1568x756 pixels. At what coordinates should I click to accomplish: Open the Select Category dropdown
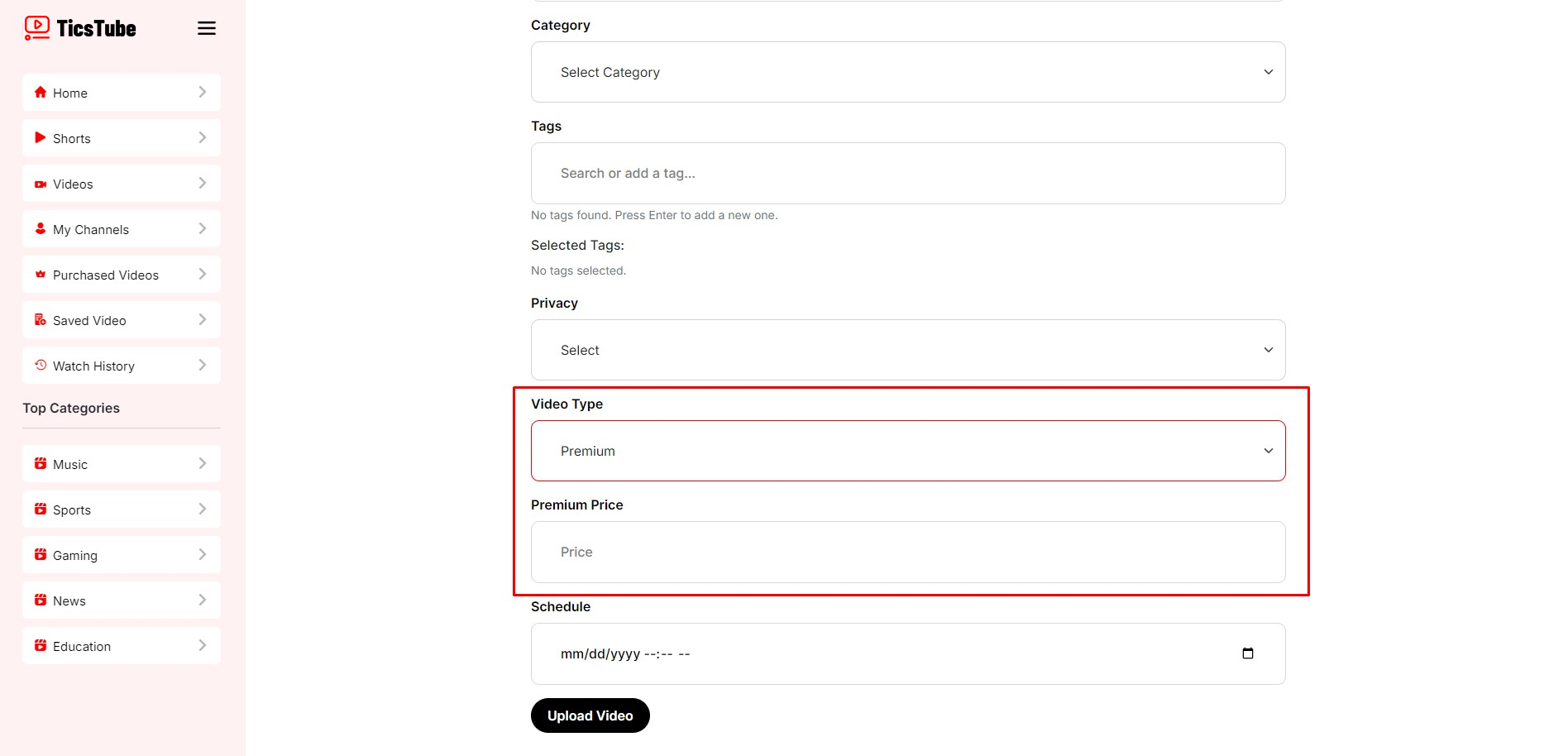pos(907,72)
